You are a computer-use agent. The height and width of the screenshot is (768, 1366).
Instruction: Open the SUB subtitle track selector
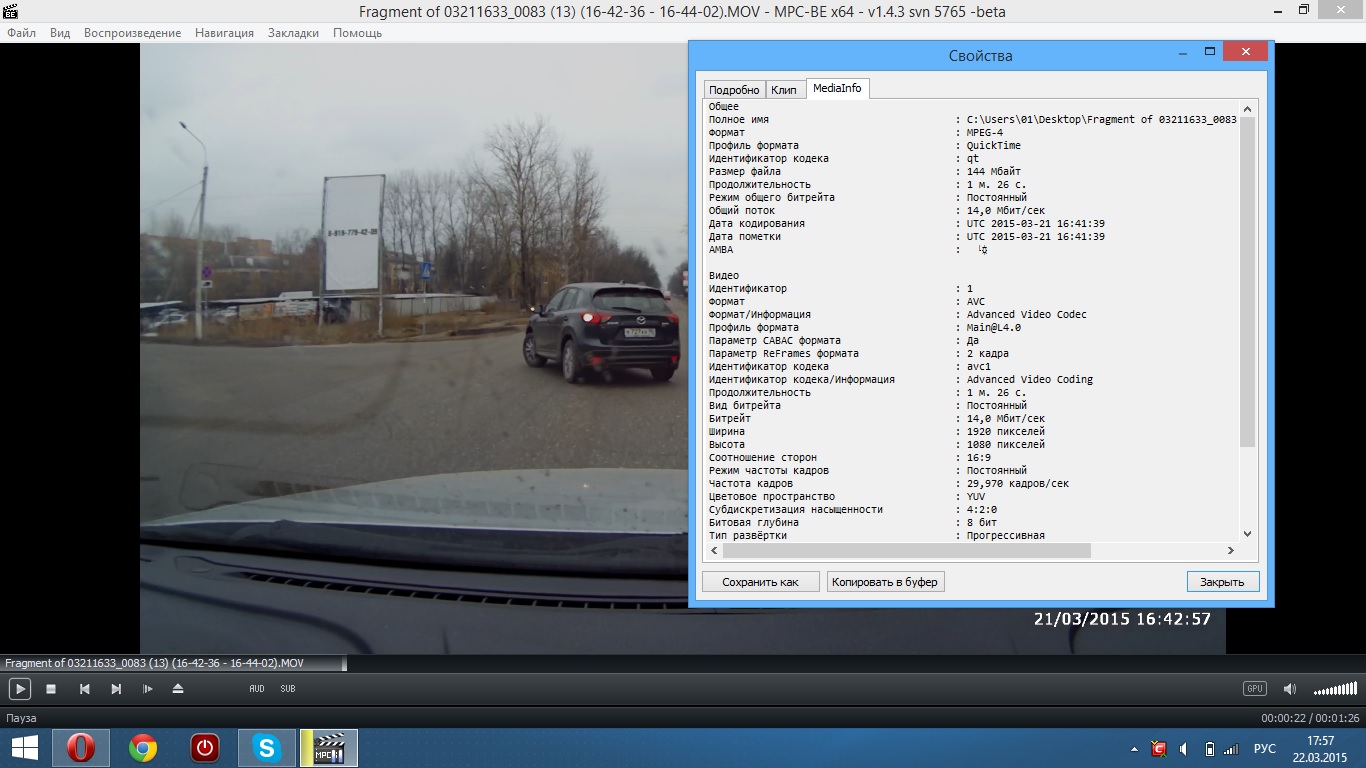[288, 689]
